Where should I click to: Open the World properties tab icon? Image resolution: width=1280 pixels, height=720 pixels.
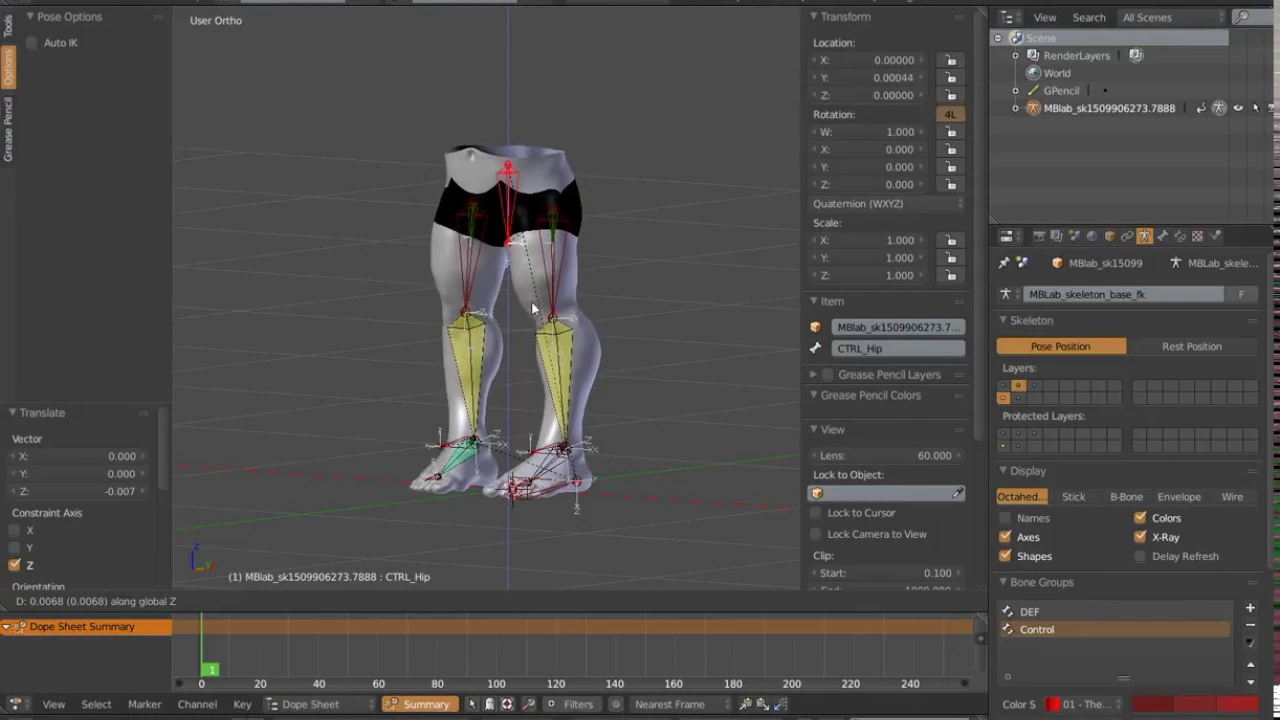click(1092, 236)
